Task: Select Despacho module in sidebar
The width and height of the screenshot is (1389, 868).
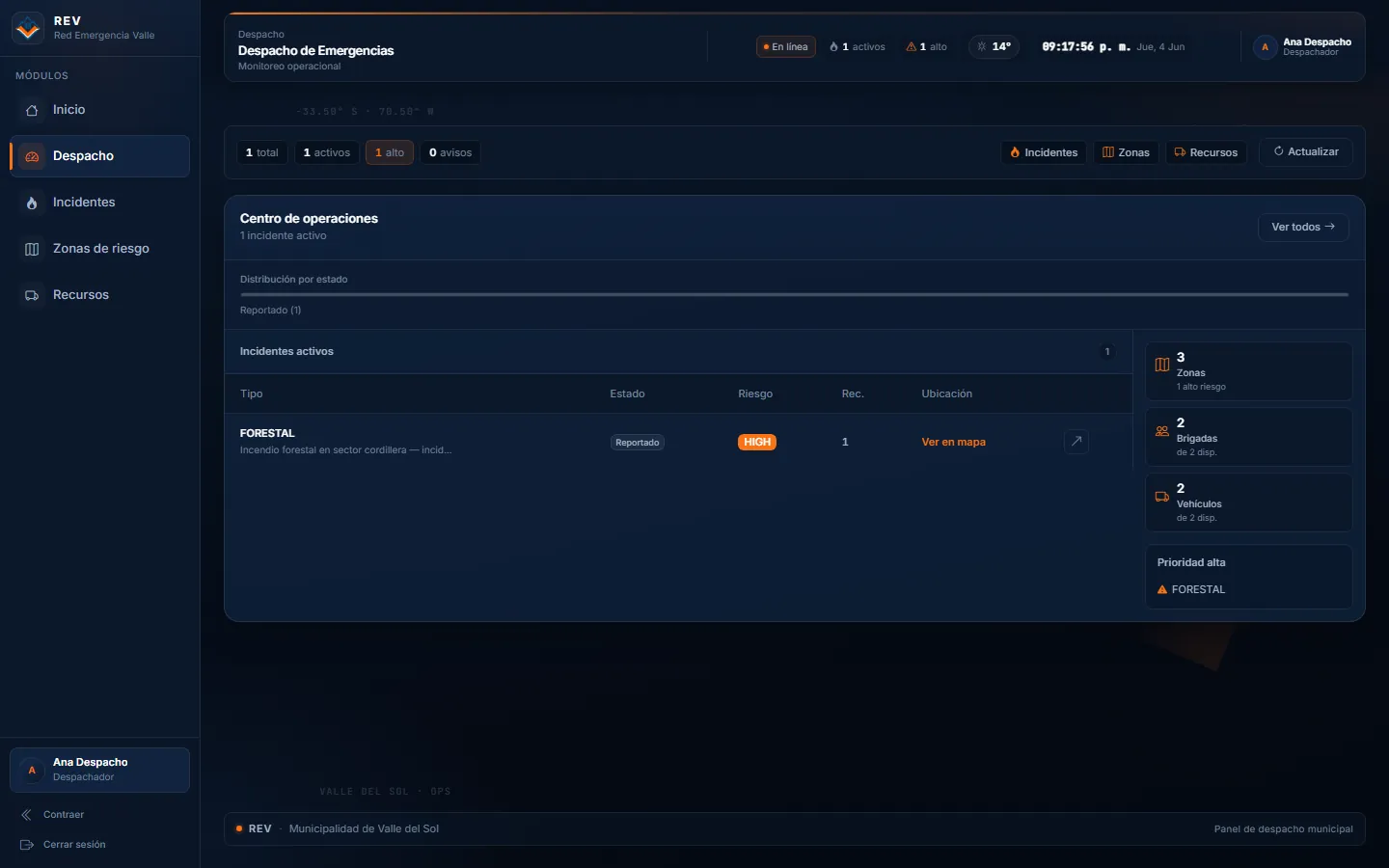Action: pos(99,156)
